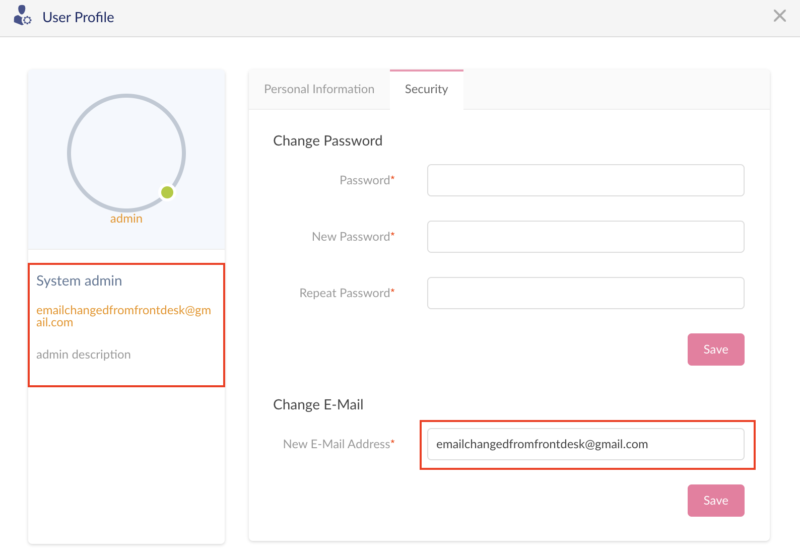Focus the current Password input field
Screen dimensions: 800x560
585,180
